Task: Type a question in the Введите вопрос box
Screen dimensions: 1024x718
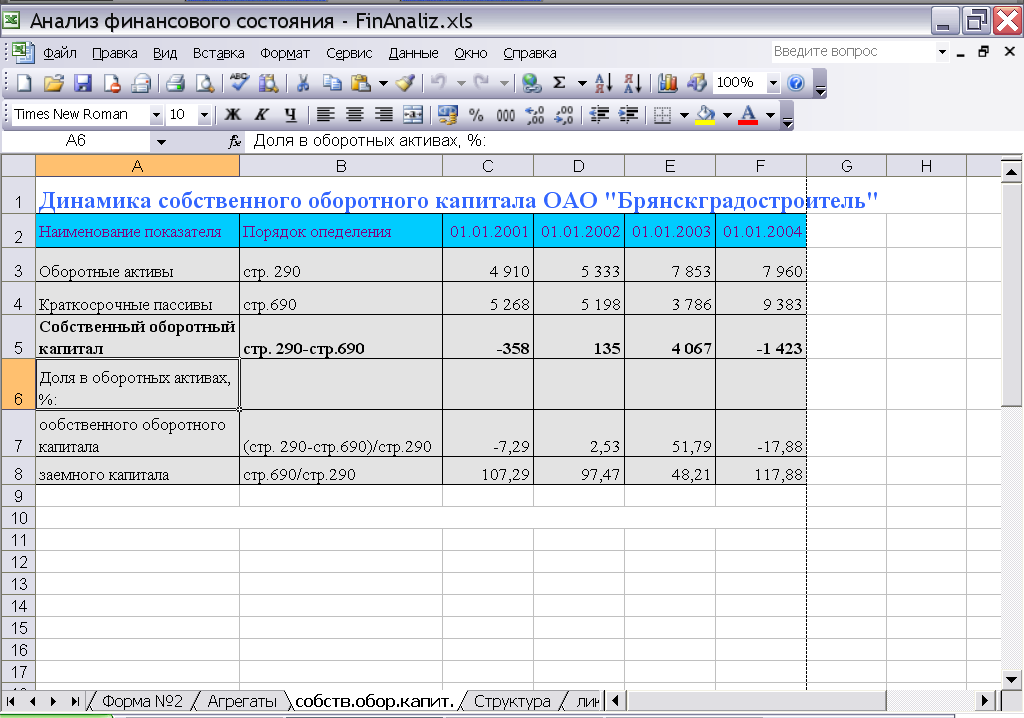Action: (x=854, y=52)
